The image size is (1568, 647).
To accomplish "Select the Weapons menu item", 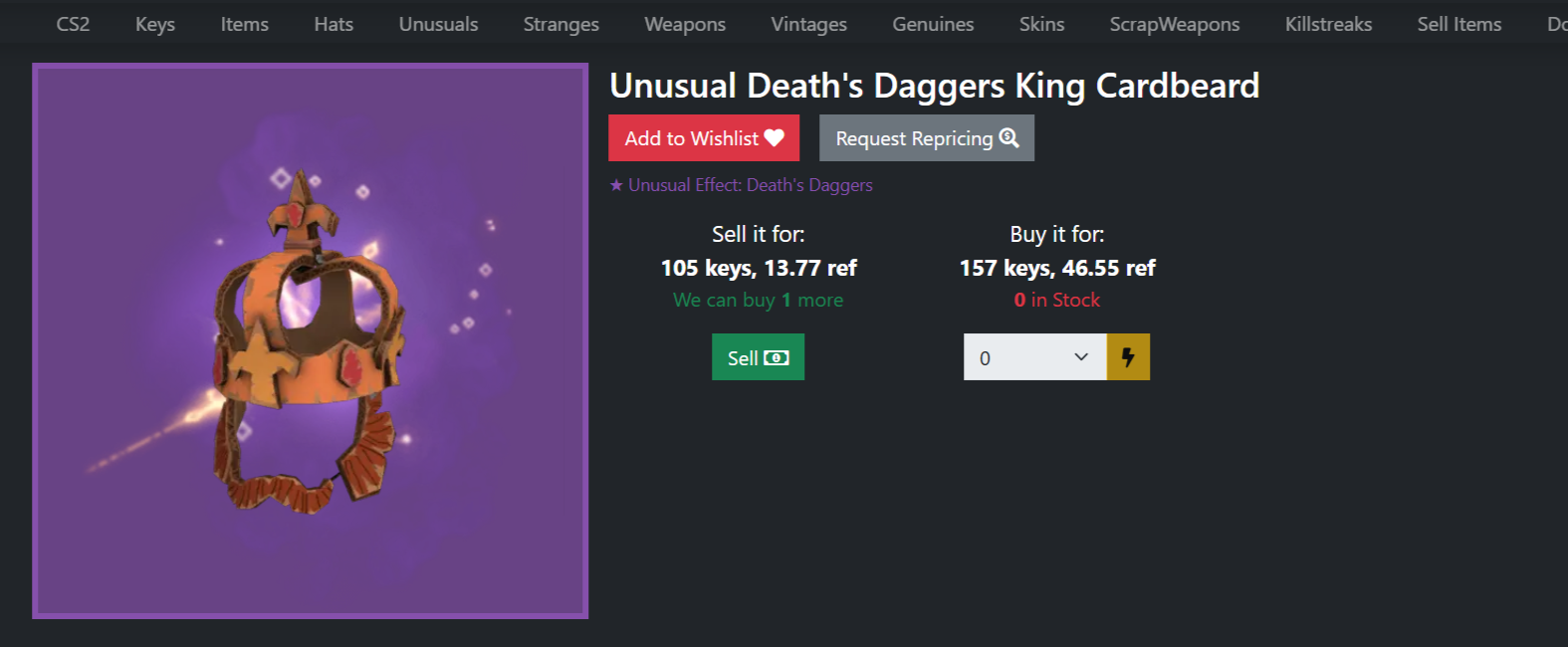I will coord(685,24).
